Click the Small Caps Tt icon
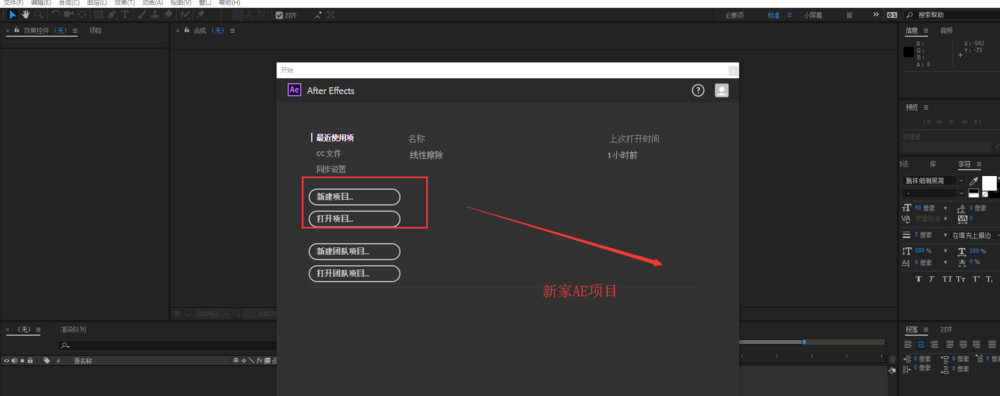Image resolution: width=1000 pixels, height=396 pixels. point(961,279)
